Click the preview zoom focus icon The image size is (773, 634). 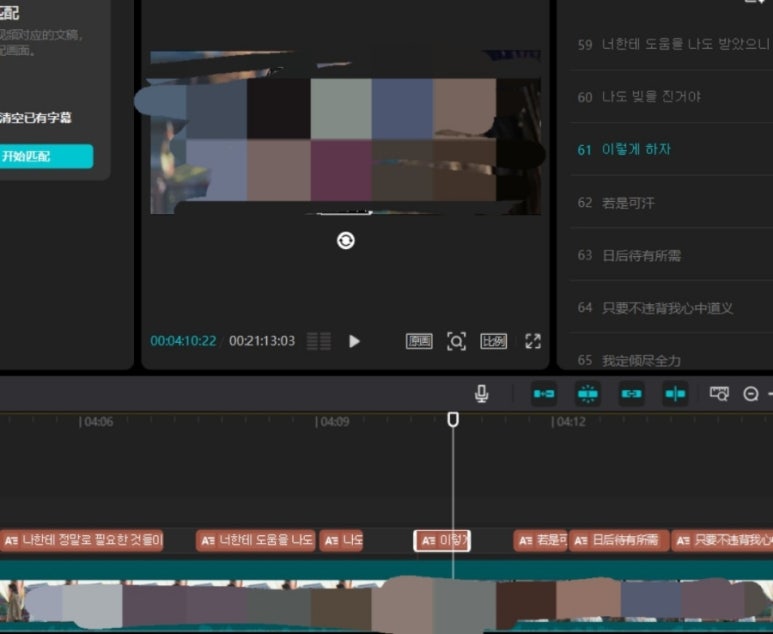pos(456,341)
